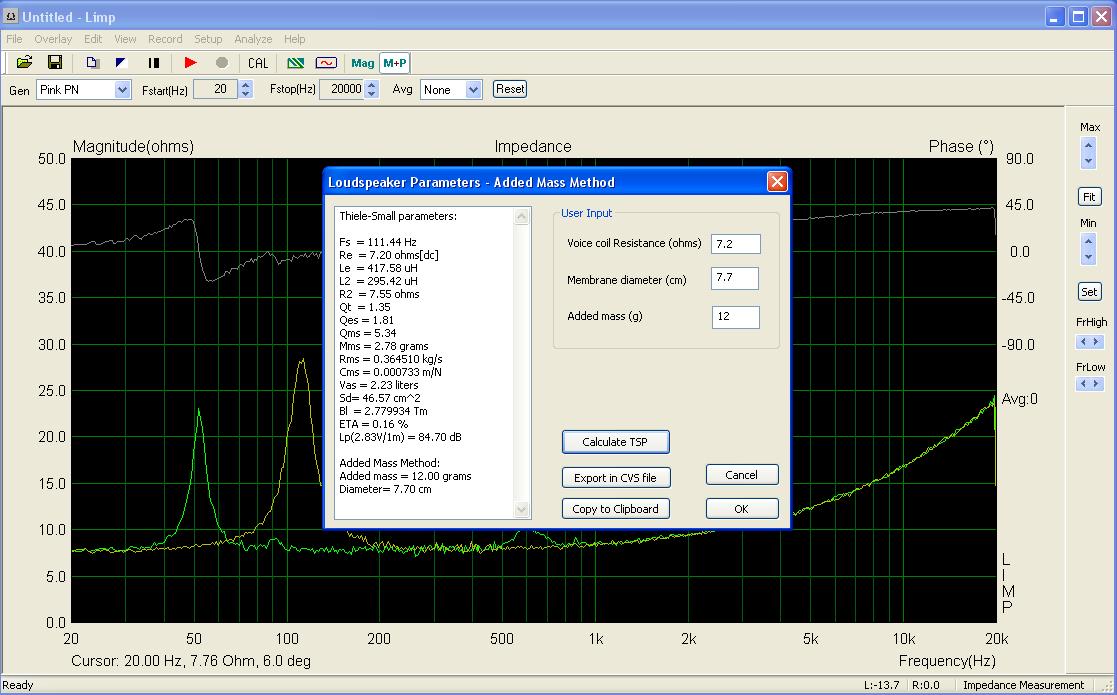Toggle the M+P magnitude and phase view
1117x695 pixels.
tap(395, 63)
